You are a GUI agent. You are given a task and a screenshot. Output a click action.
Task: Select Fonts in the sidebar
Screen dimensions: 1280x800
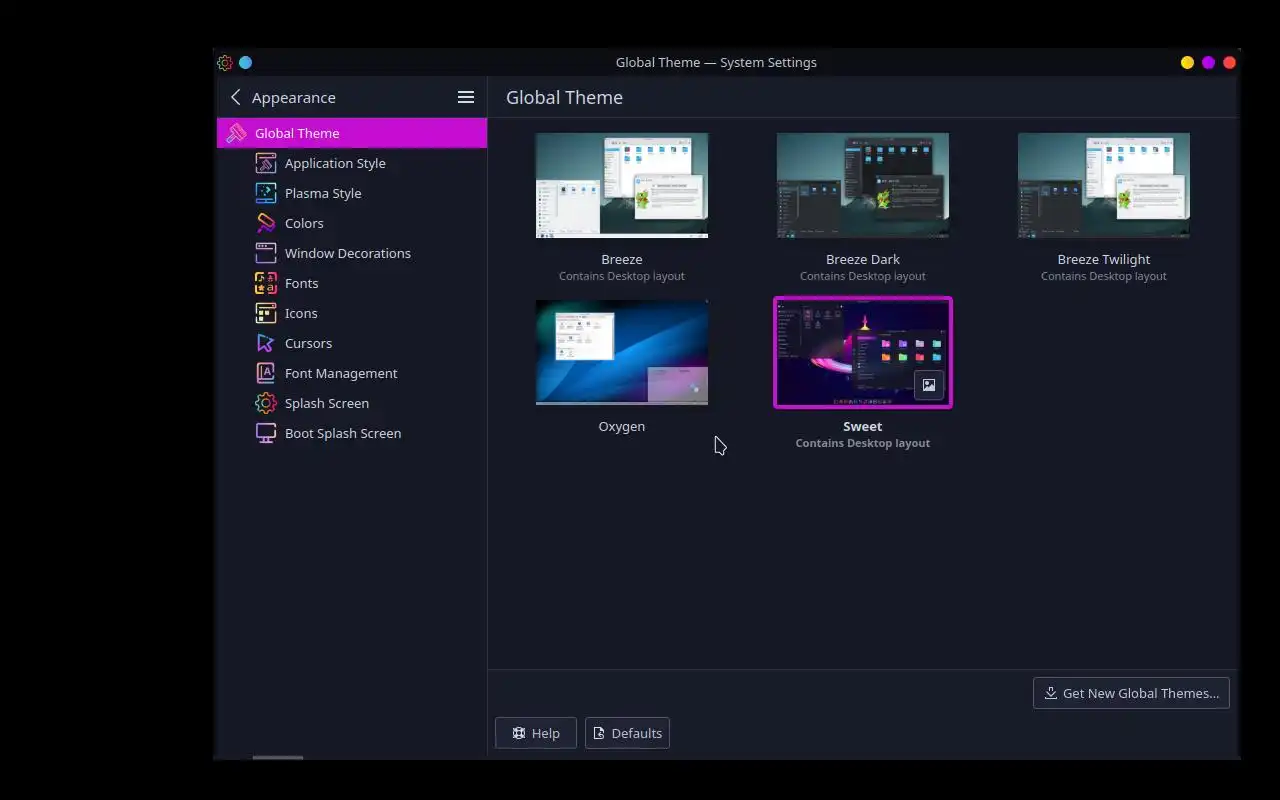point(352,283)
